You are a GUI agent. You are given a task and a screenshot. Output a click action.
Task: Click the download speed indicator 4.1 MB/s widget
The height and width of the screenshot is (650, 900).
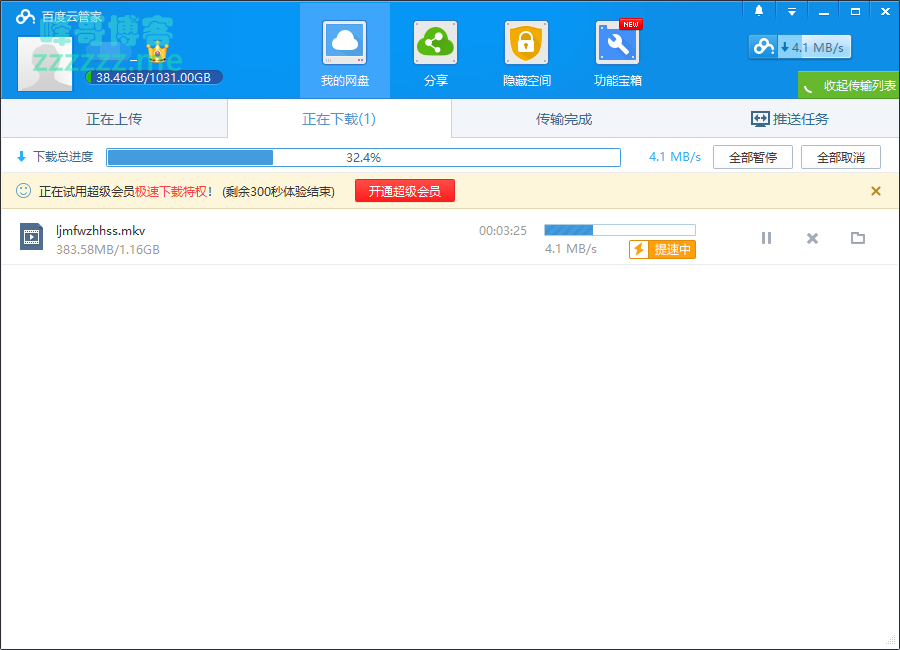point(800,47)
